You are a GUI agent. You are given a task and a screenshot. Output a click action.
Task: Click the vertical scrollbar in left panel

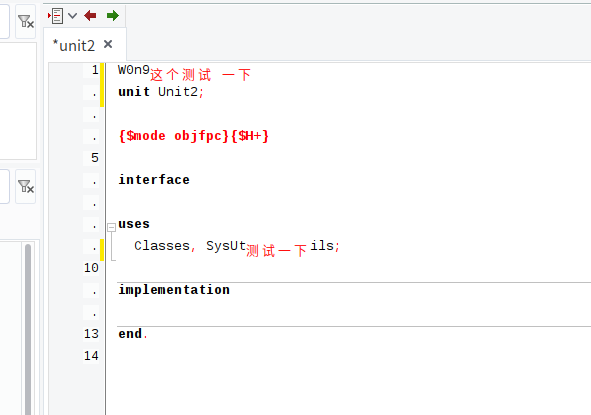[x=28, y=328]
